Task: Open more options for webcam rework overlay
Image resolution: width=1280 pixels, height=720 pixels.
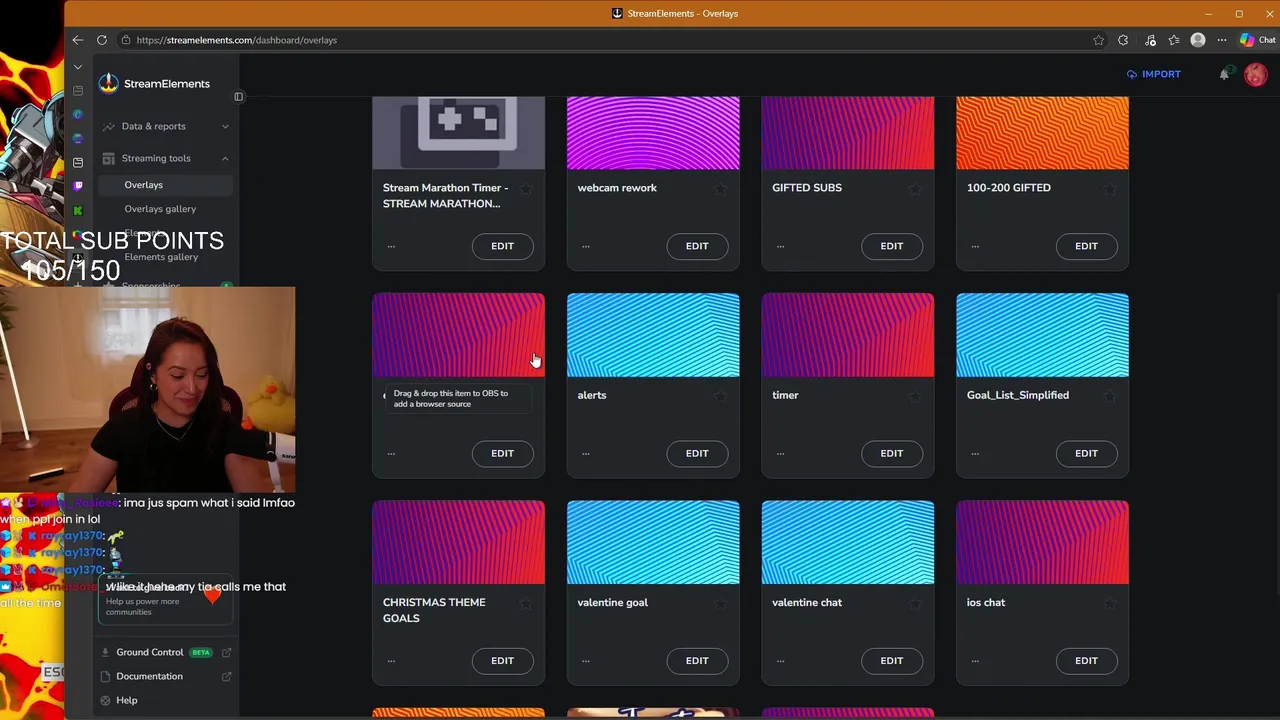Action: pyautogui.click(x=586, y=246)
